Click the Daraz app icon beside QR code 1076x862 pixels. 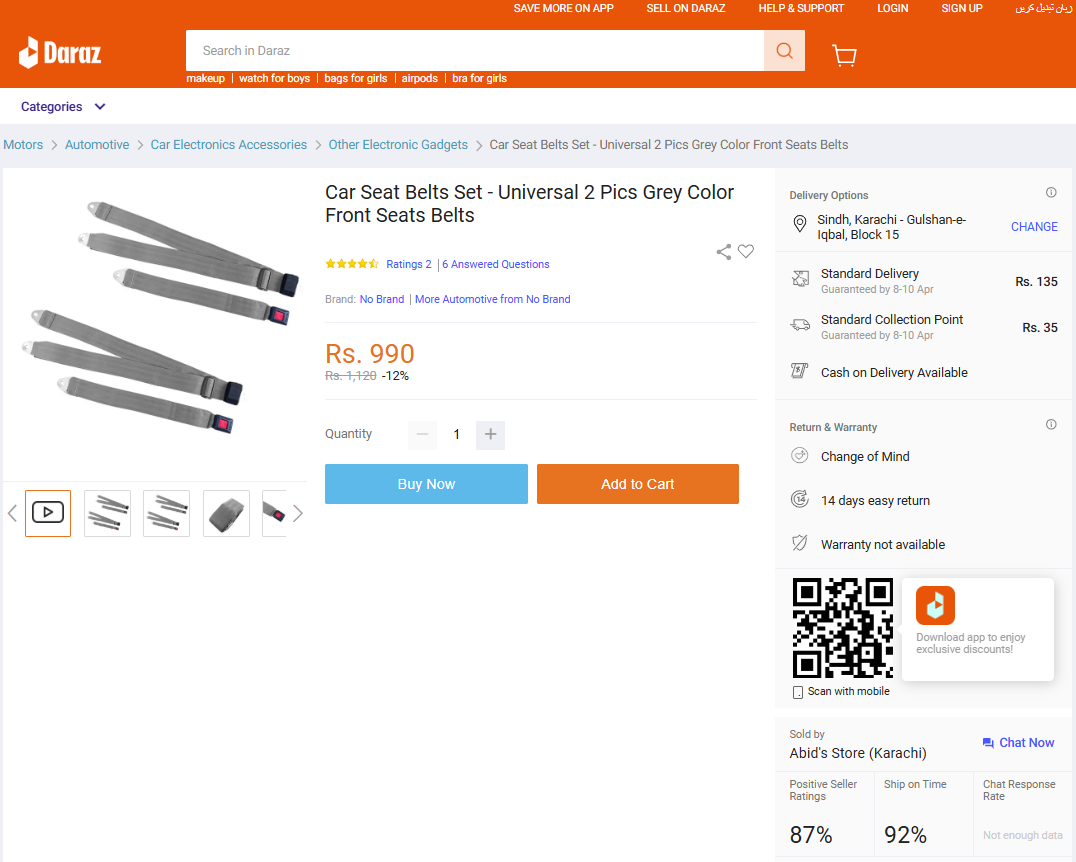tap(935, 605)
